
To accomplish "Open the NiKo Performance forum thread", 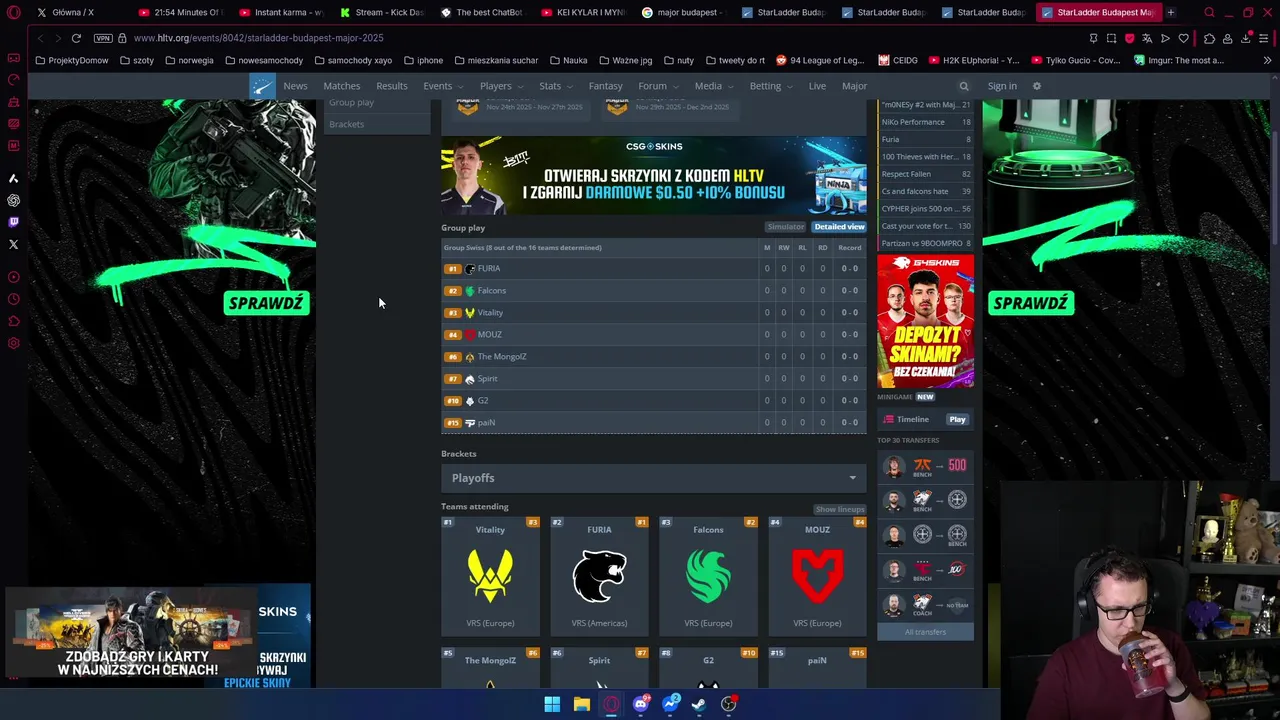I will [925, 122].
